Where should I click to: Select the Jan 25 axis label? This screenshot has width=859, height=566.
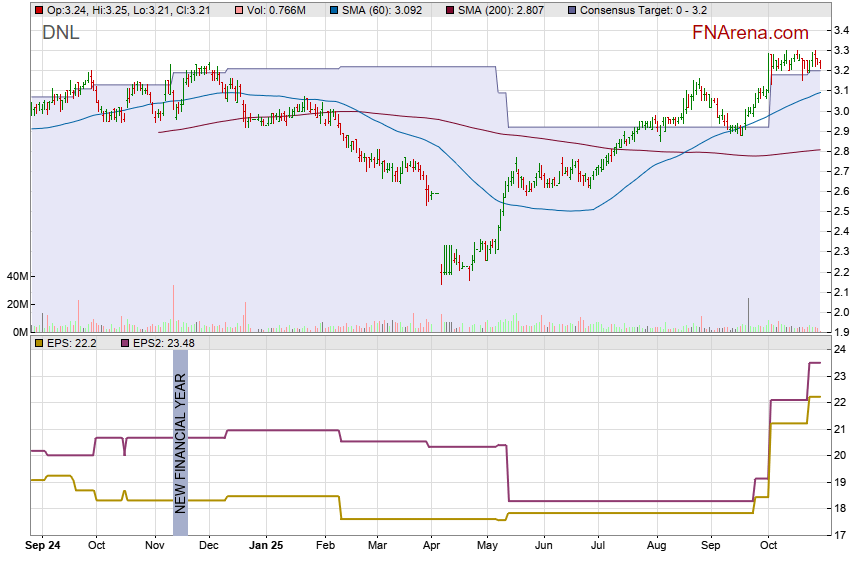pyautogui.click(x=266, y=547)
